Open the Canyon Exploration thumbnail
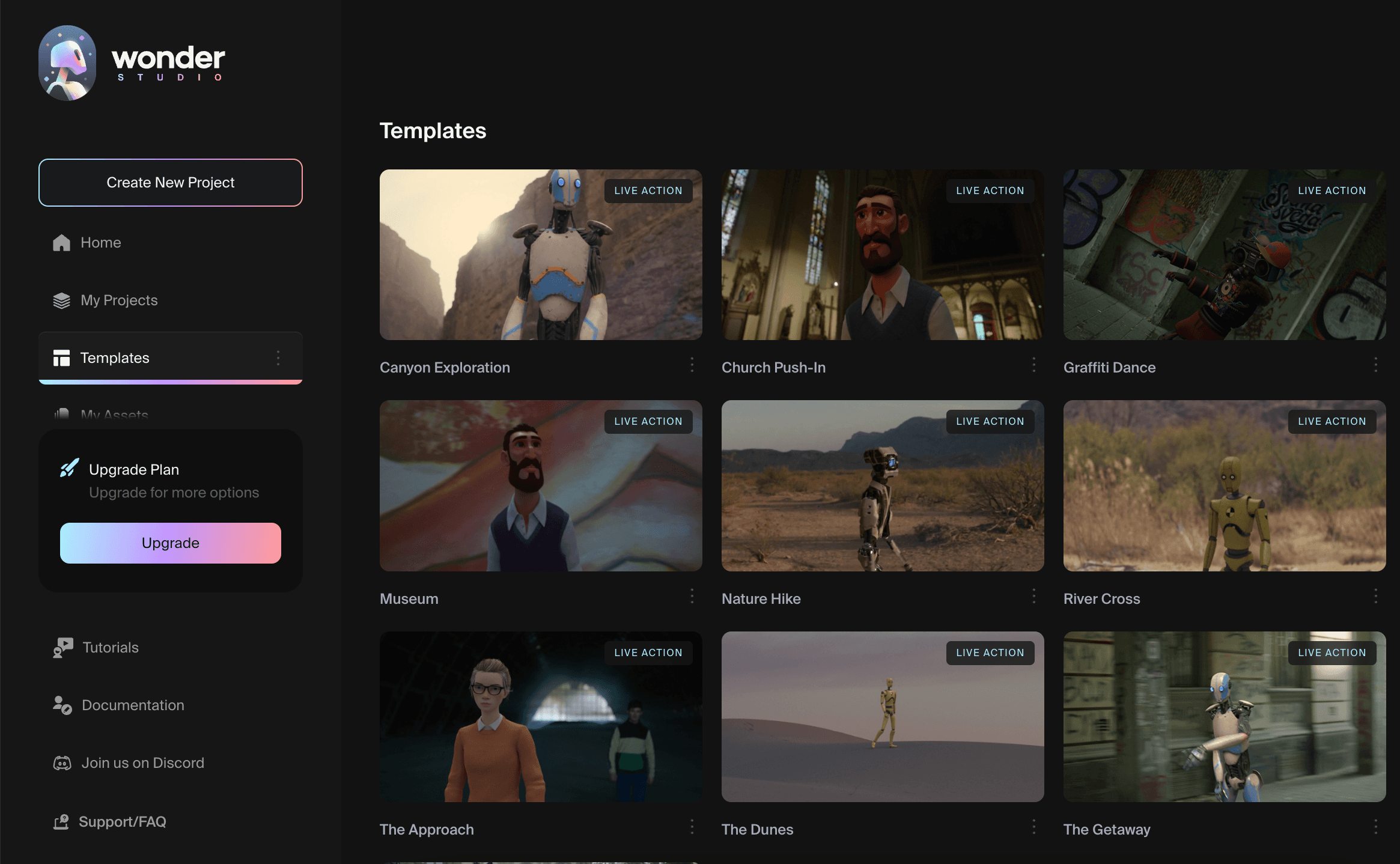The height and width of the screenshot is (864, 1400). (541, 255)
